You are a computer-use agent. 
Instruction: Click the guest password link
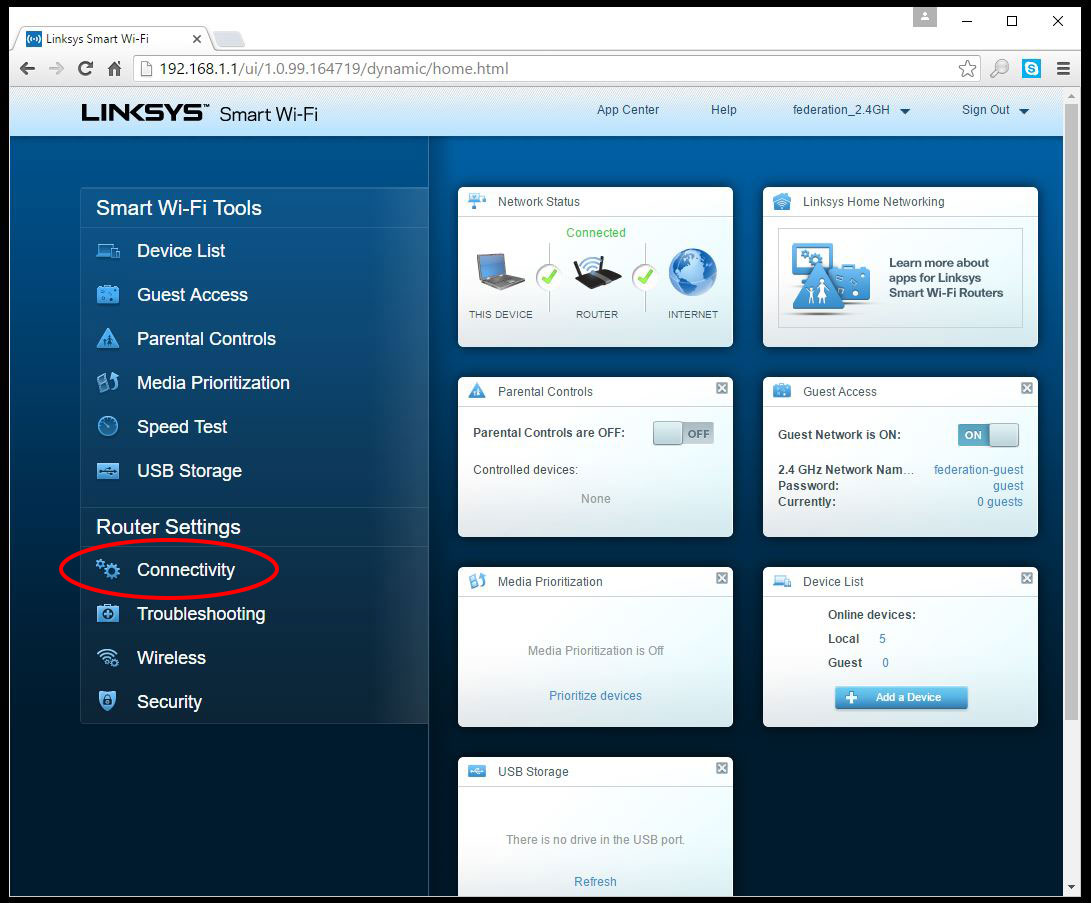pyautogui.click(x=1008, y=486)
